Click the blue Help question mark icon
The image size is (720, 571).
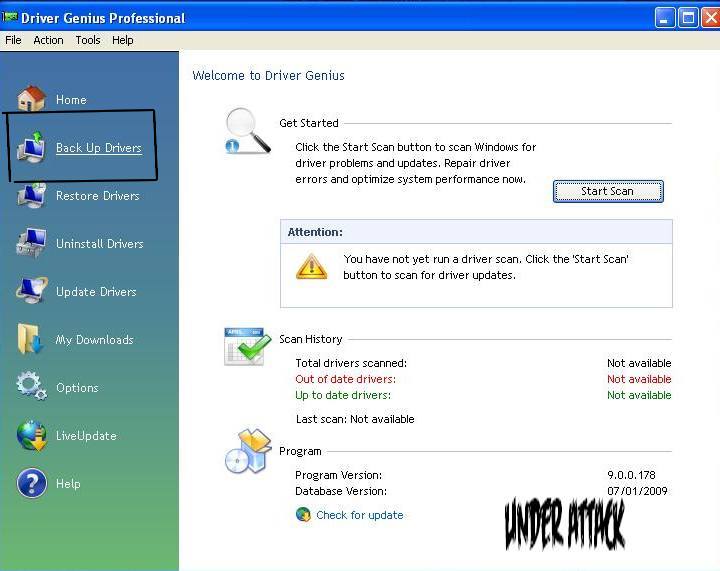click(31, 483)
